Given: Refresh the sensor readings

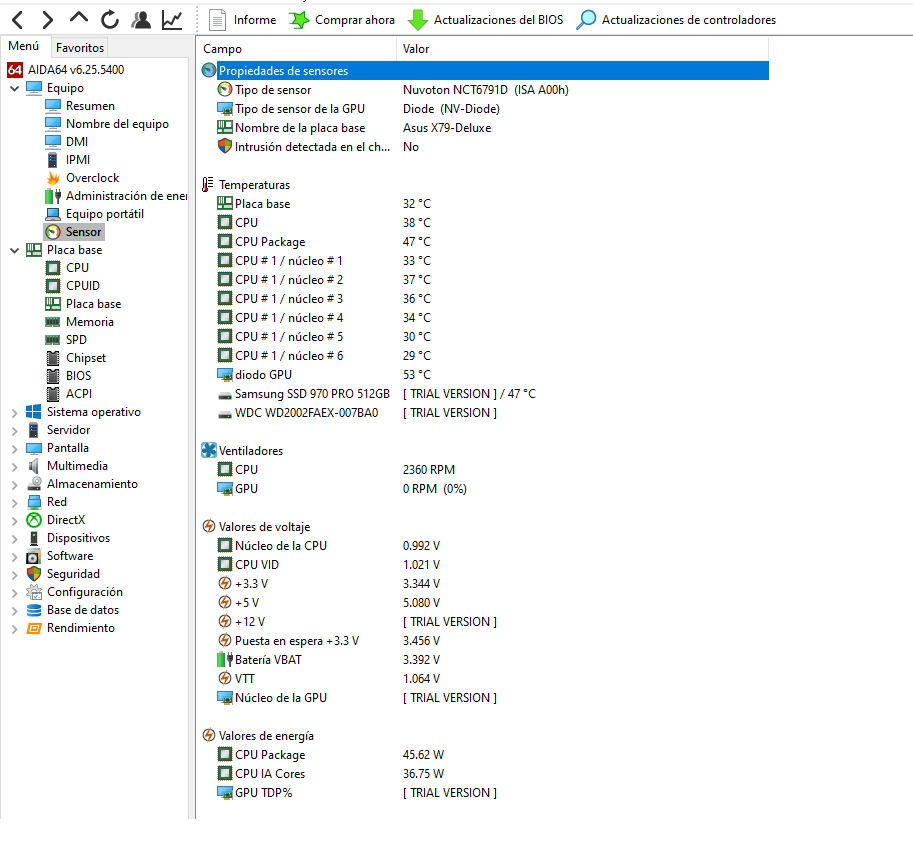Looking at the screenshot, I should tap(109, 20).
